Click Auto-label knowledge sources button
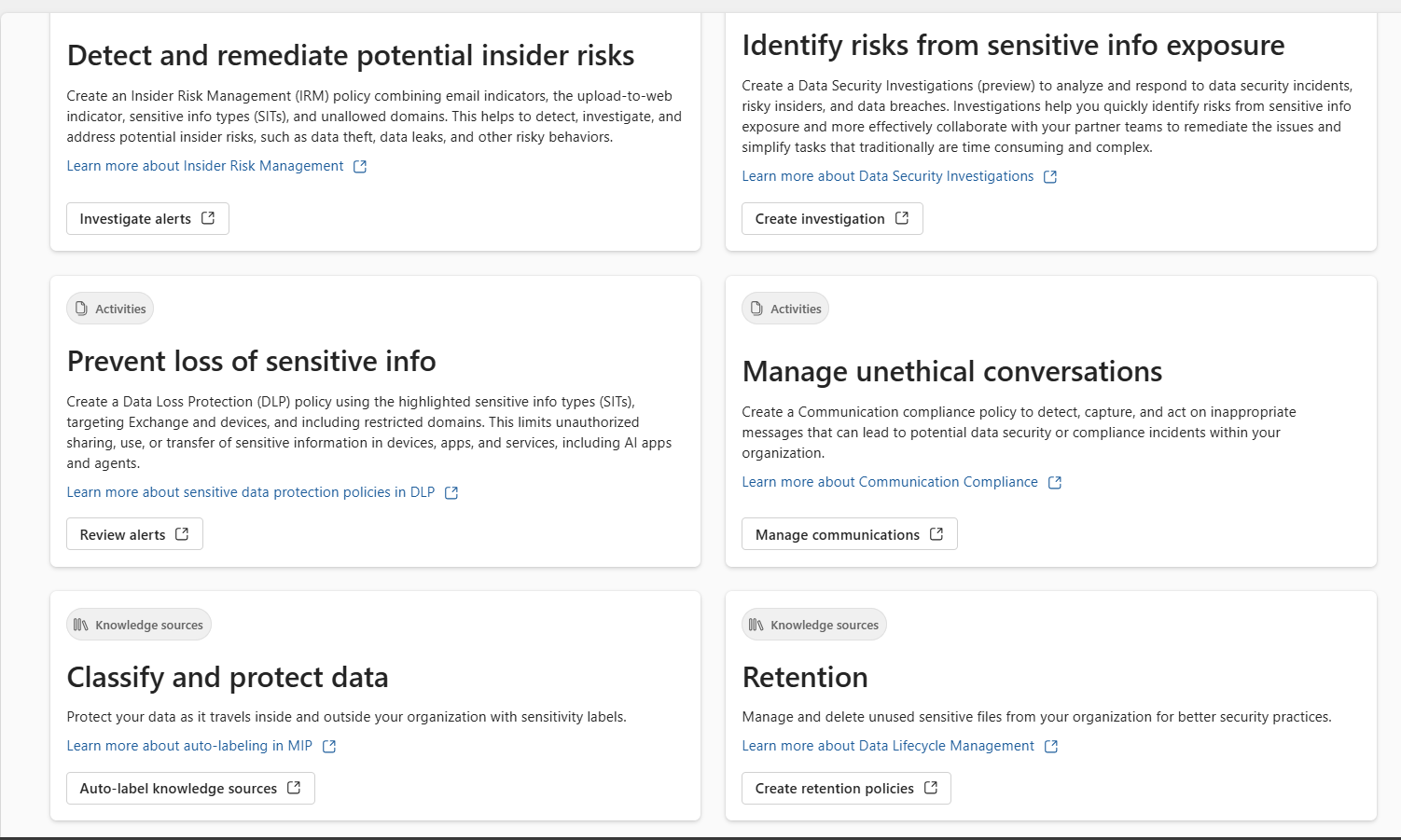Image resolution: width=1401 pixels, height=840 pixels. pyautogui.click(x=190, y=788)
